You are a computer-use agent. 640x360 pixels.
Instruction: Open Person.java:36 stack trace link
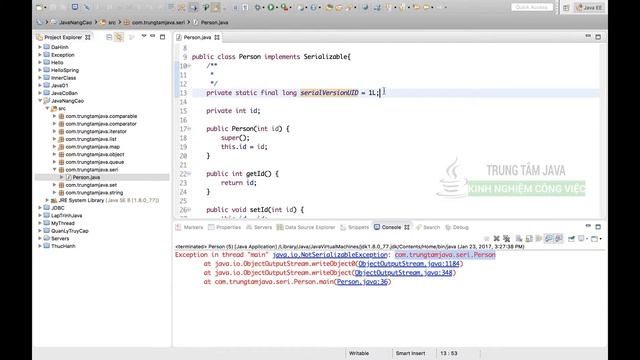pos(362,282)
